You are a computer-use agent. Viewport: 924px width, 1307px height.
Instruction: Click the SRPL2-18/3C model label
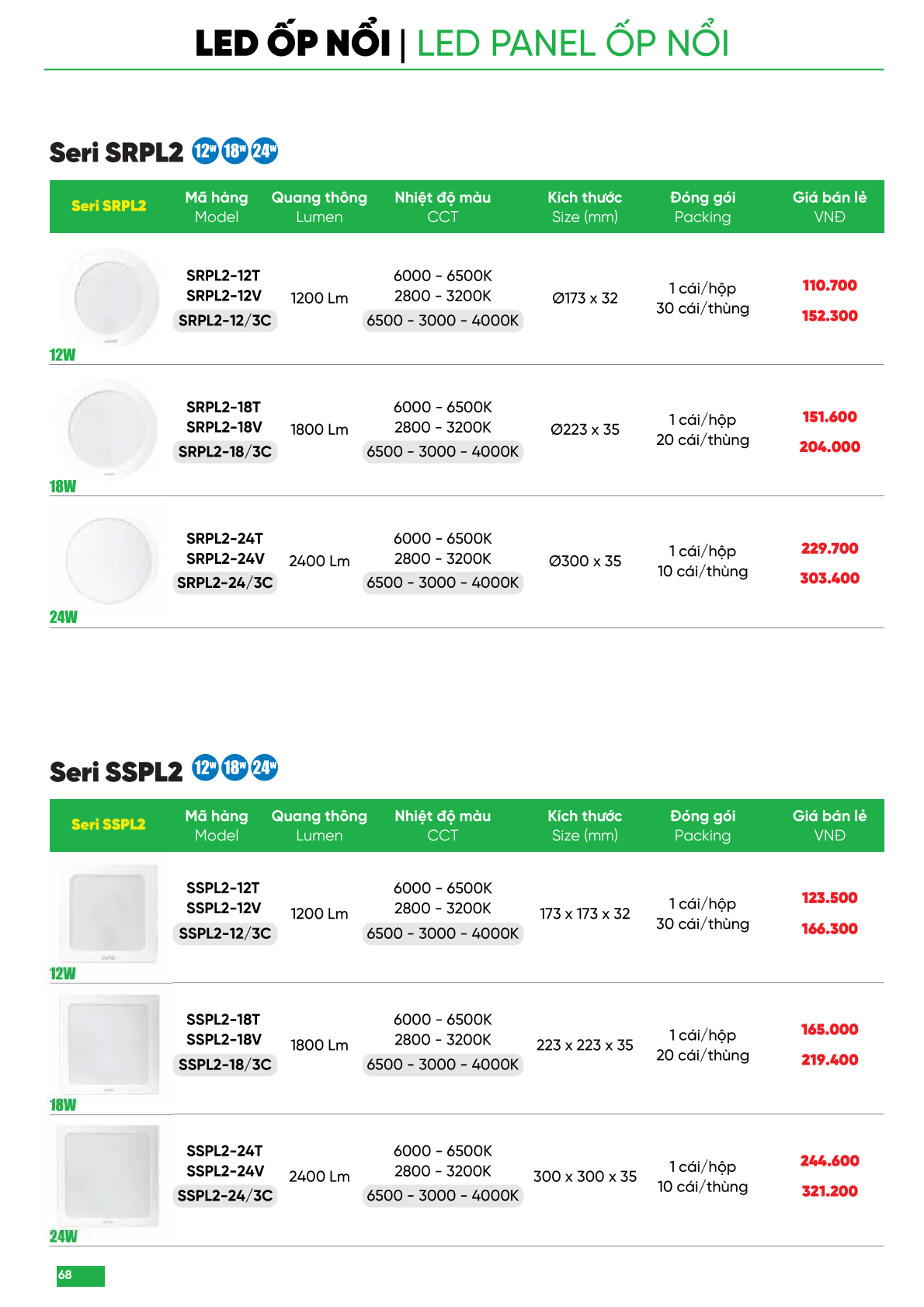(225, 451)
